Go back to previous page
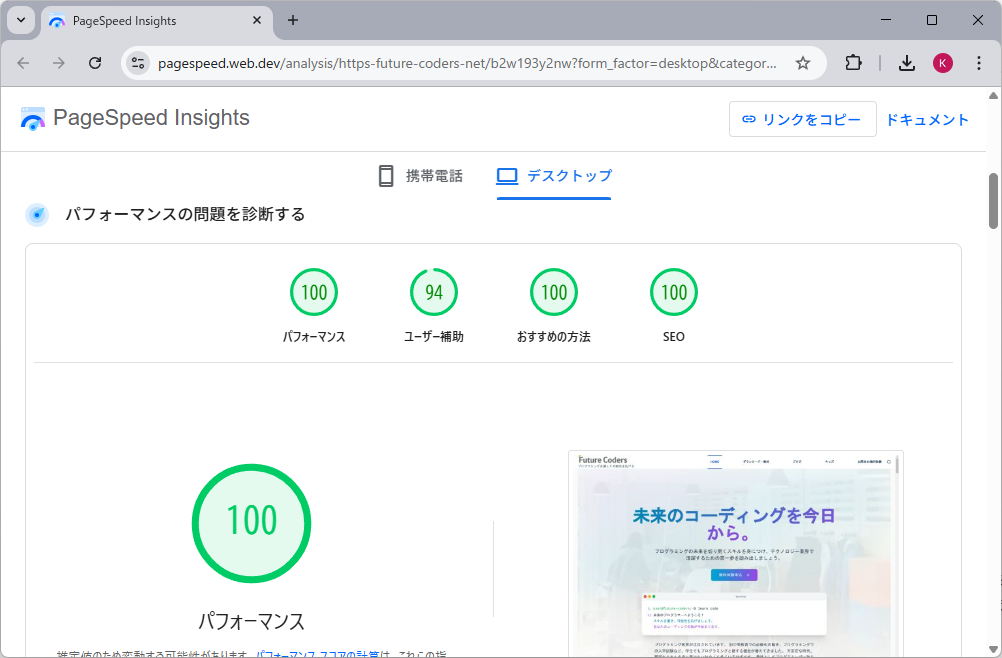Image resolution: width=1002 pixels, height=658 pixels. pos(24,63)
